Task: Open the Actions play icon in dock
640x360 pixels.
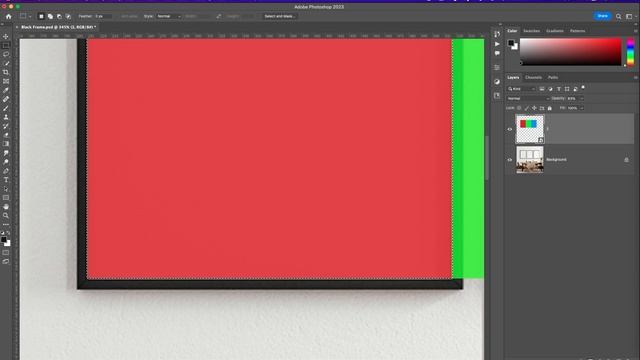Action: [497, 44]
